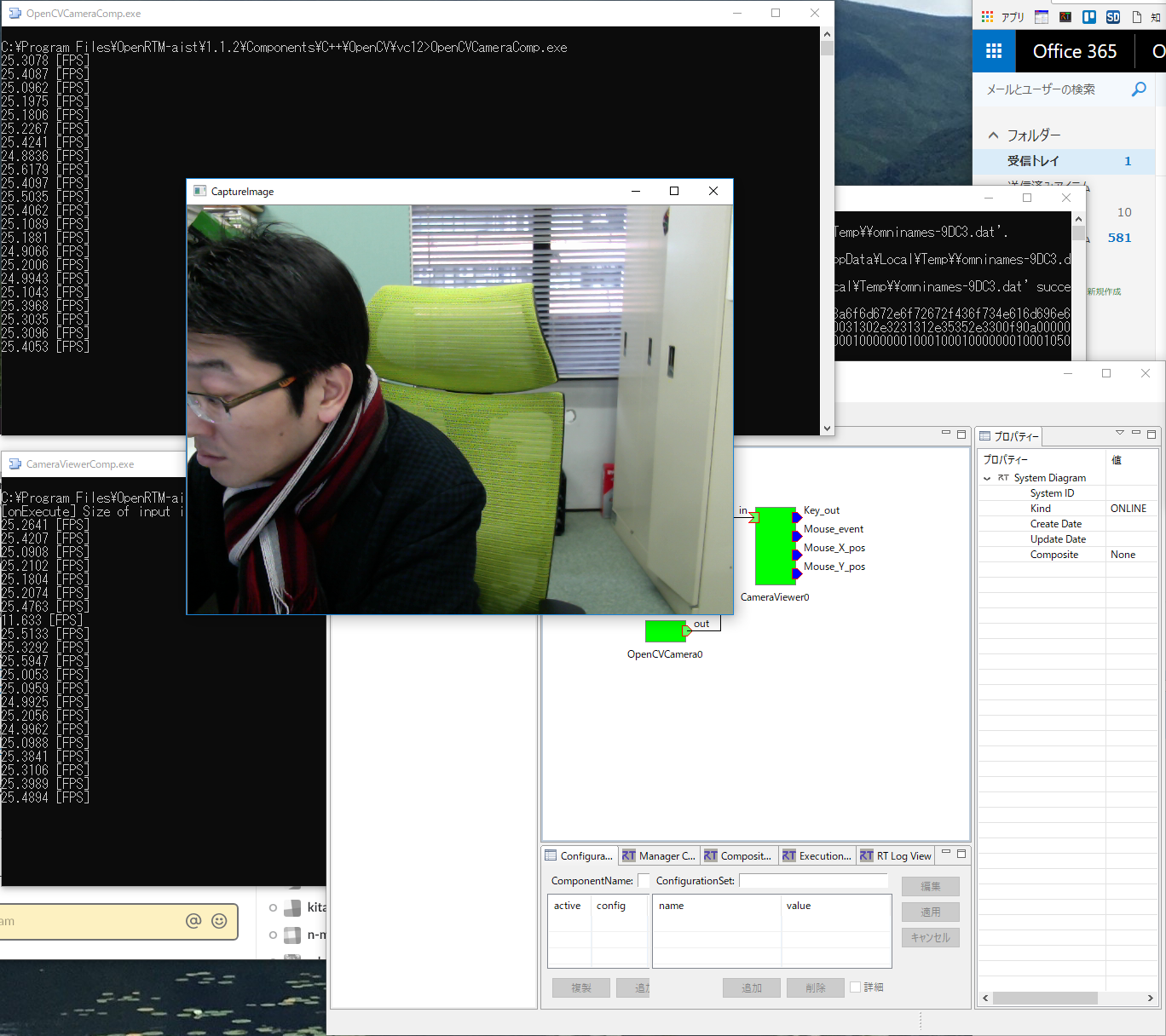The height and width of the screenshot is (1036, 1166).
Task: Click the Mouse_event blue output port
Action: 797,536
